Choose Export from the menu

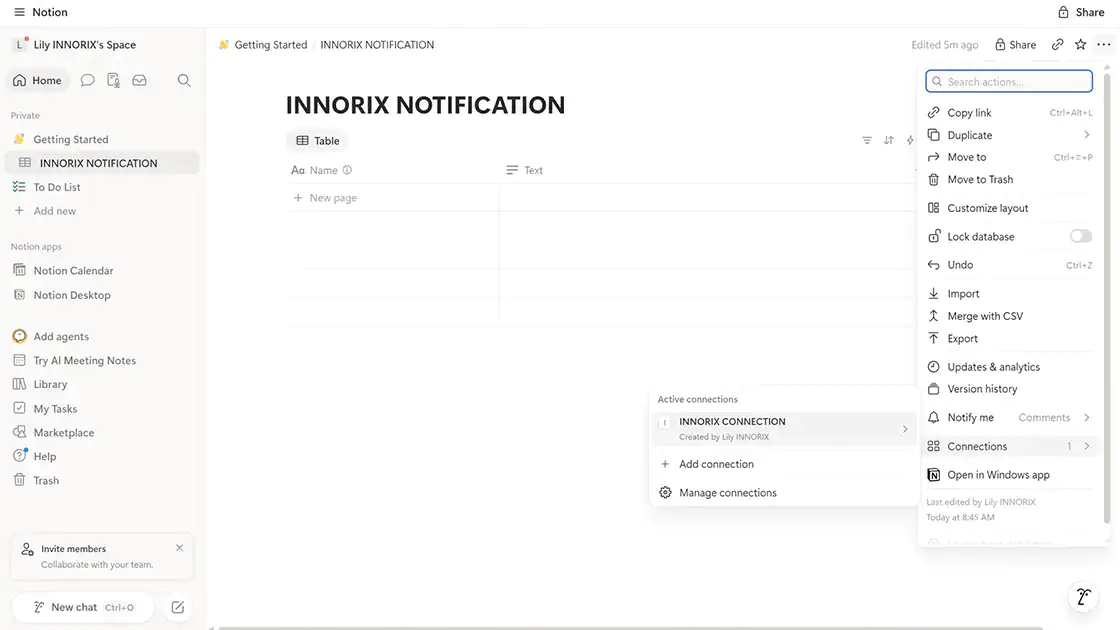1009,339
